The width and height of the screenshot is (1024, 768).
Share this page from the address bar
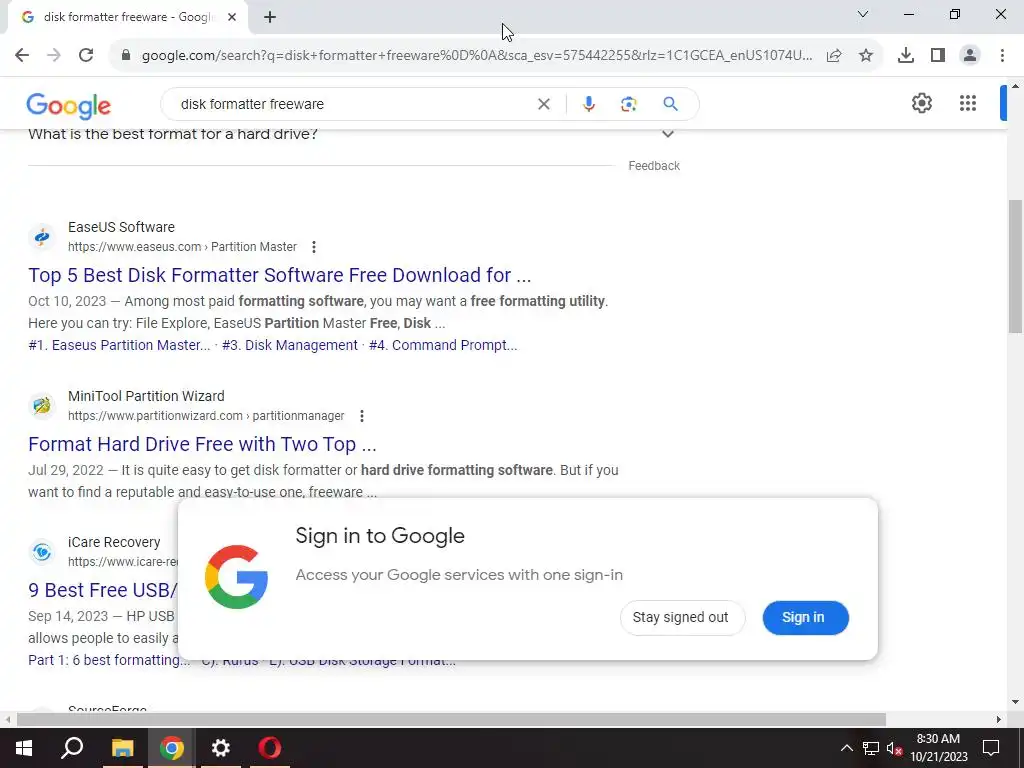(834, 56)
